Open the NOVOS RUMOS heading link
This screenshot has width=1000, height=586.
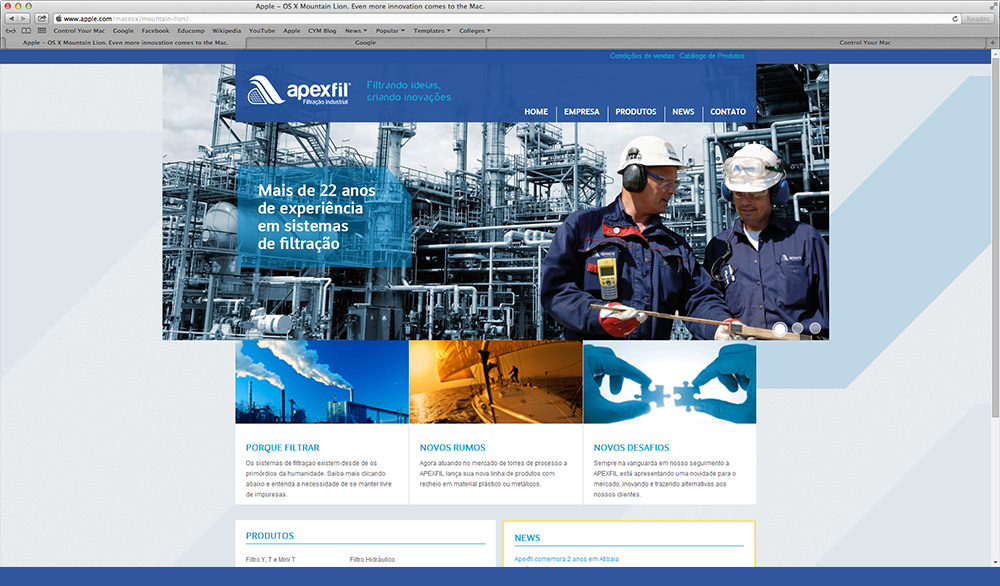[x=452, y=448]
